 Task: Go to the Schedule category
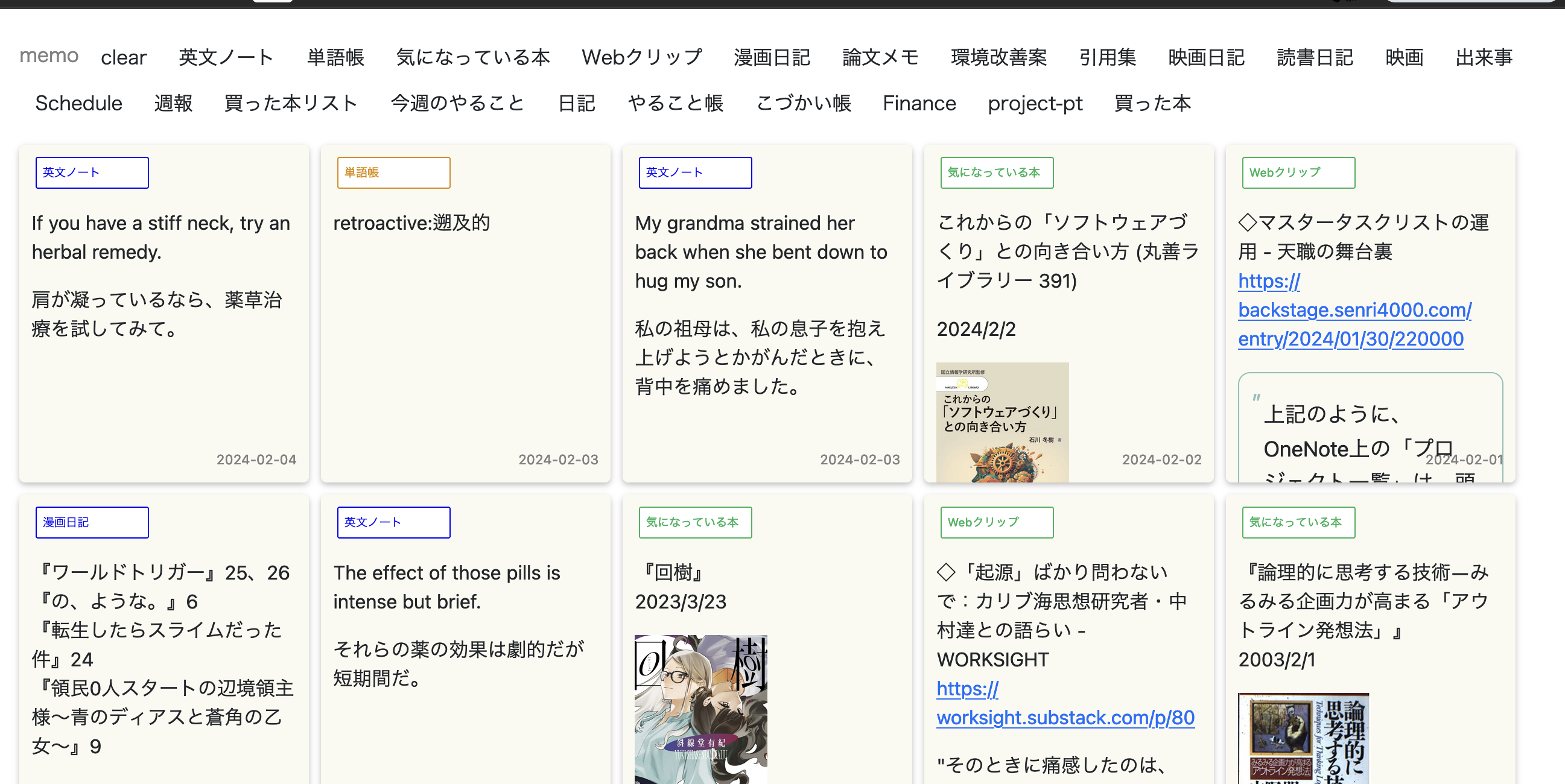tap(78, 103)
